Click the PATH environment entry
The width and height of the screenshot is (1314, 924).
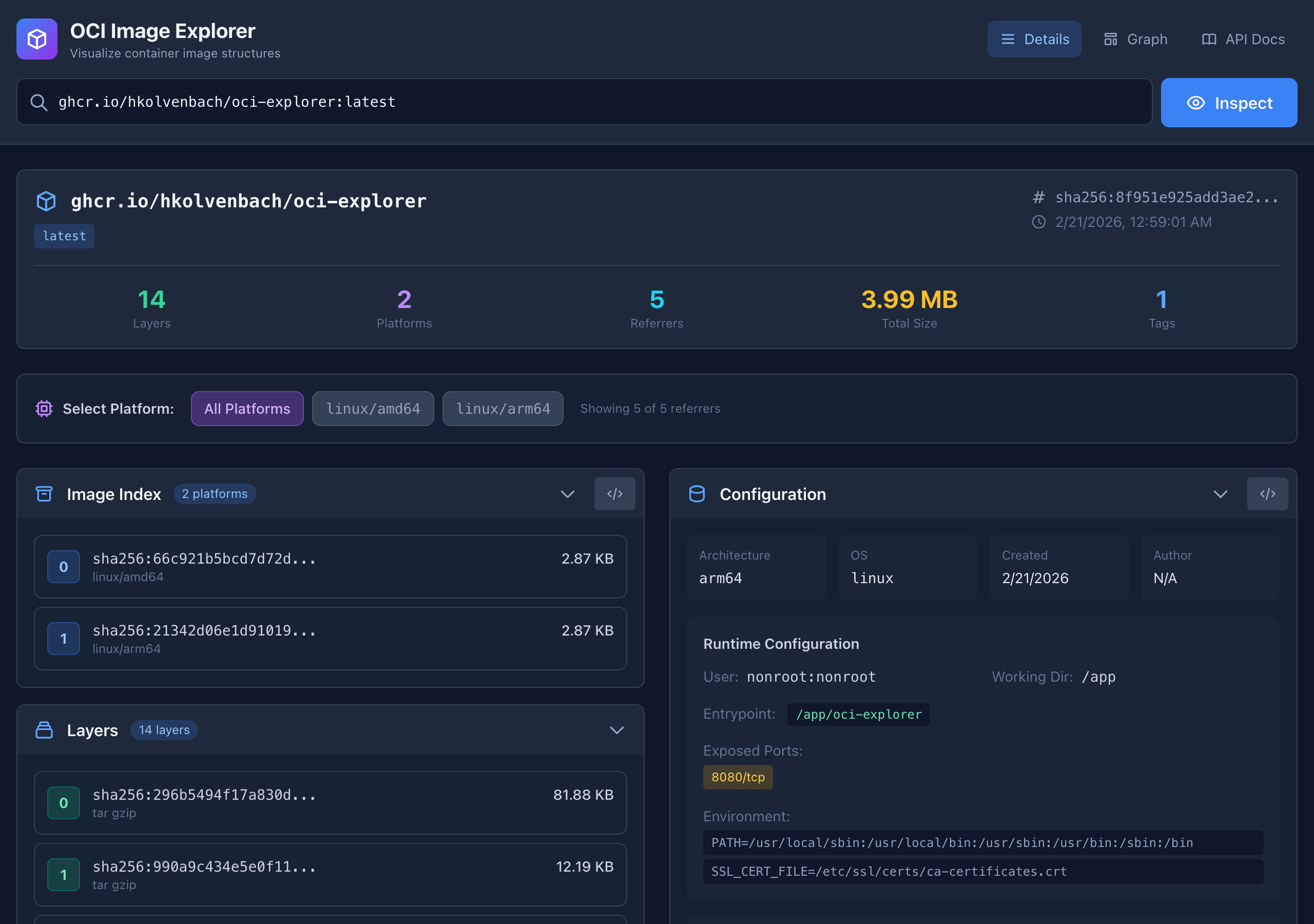(x=982, y=843)
